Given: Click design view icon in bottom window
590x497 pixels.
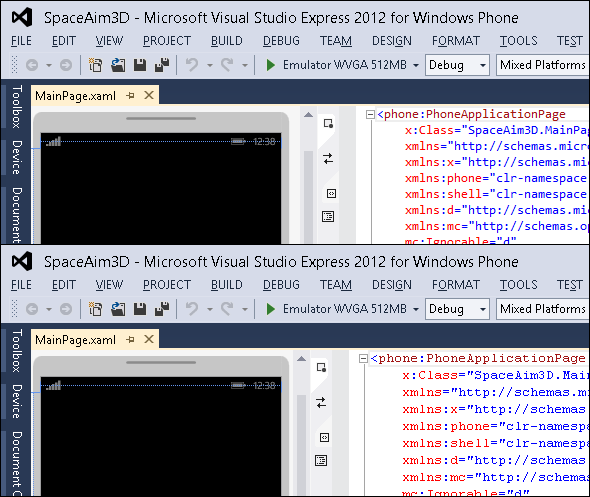Looking at the screenshot, I should click(321, 367).
